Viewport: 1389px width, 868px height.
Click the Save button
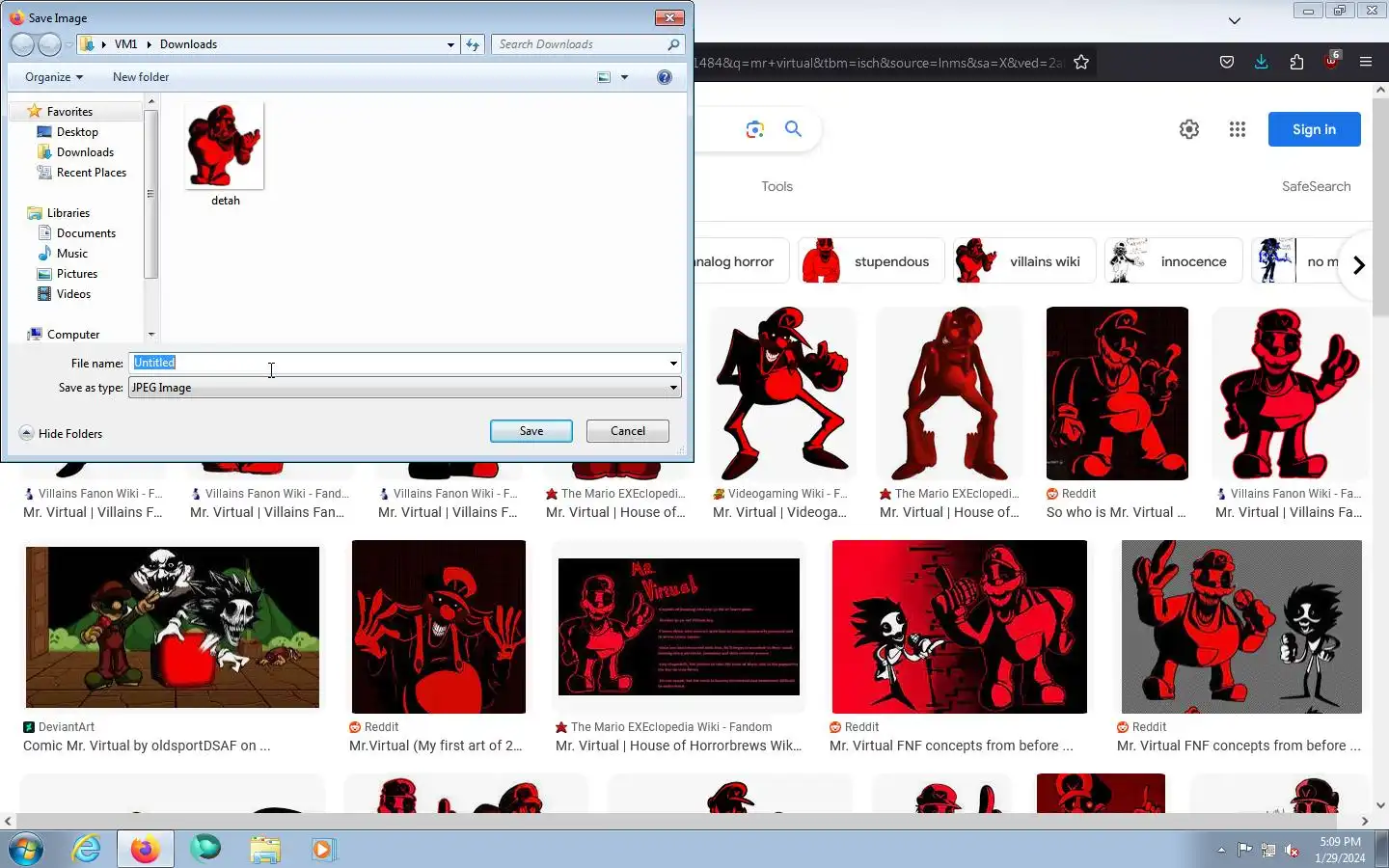tap(531, 431)
